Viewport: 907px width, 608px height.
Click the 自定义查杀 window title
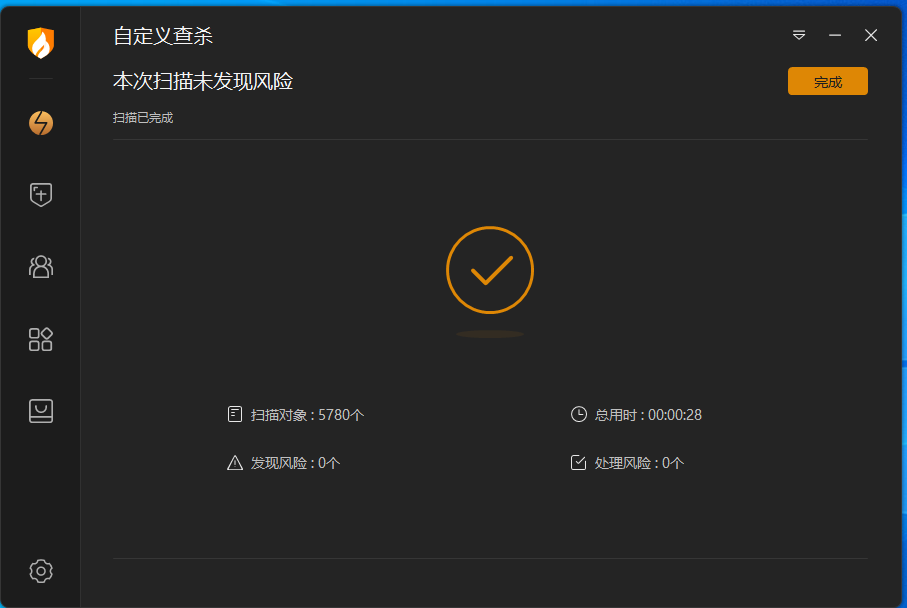pyautogui.click(x=163, y=36)
